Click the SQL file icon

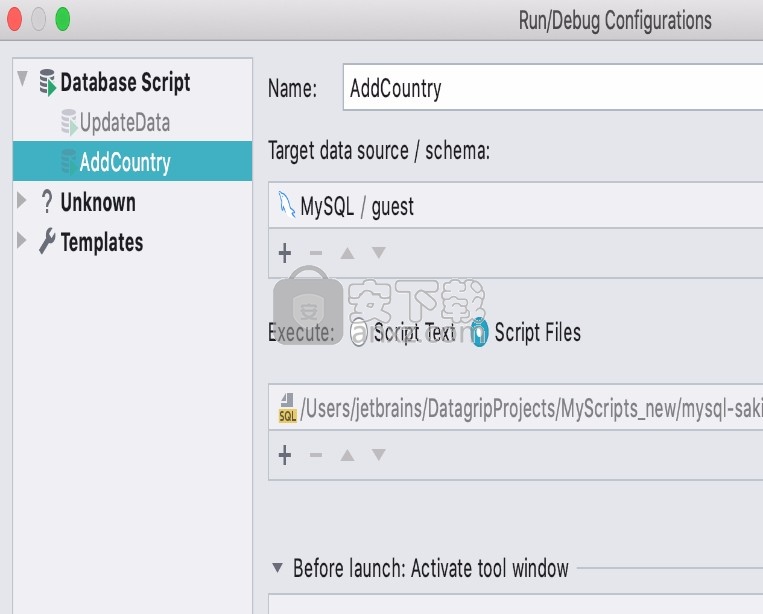click(x=287, y=408)
